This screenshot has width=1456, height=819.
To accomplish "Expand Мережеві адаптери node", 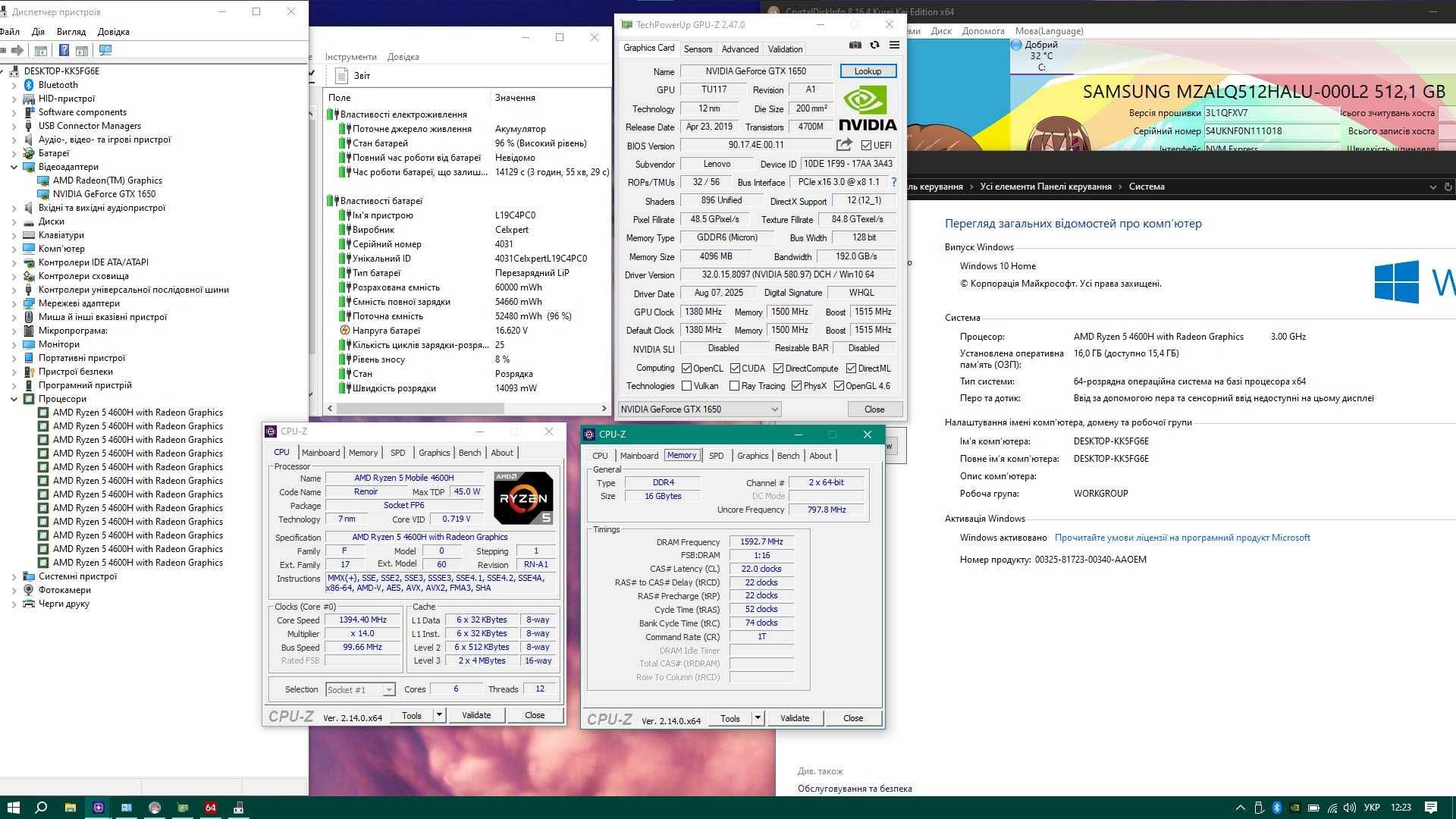I will click(14, 303).
